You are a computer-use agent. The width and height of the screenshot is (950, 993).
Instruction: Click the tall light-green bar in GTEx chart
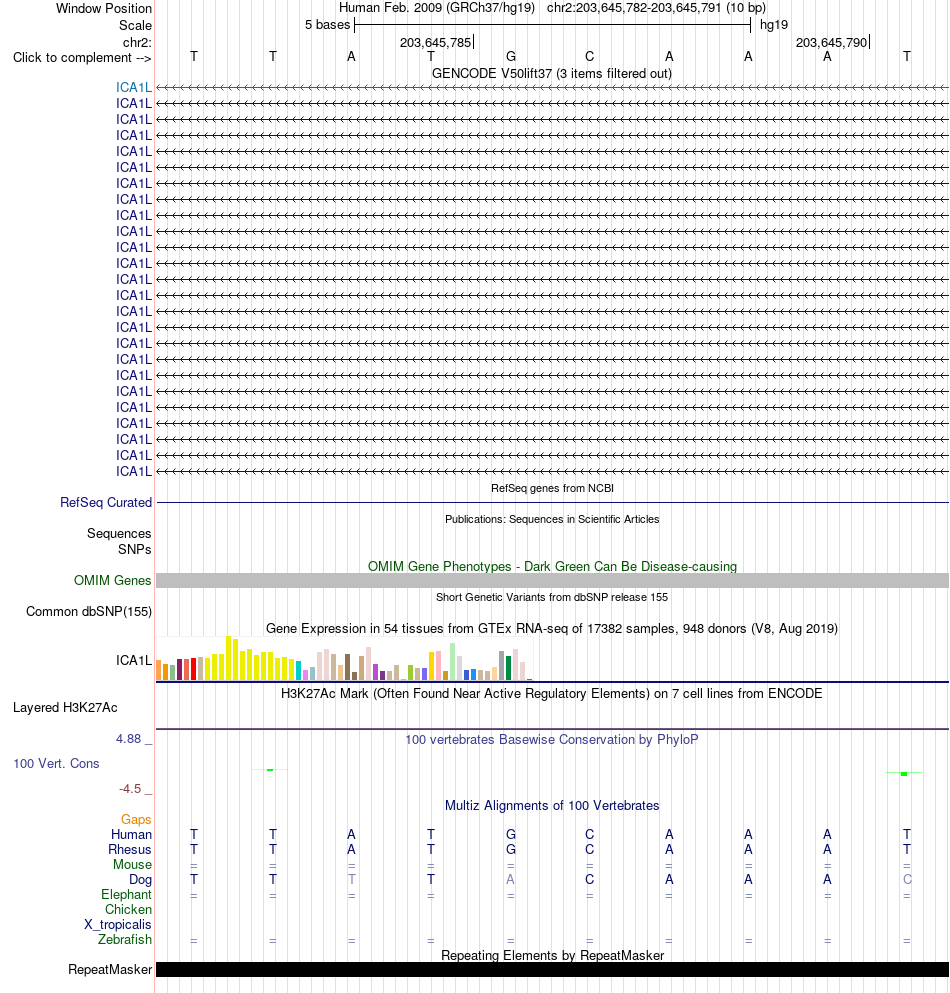pos(453,662)
